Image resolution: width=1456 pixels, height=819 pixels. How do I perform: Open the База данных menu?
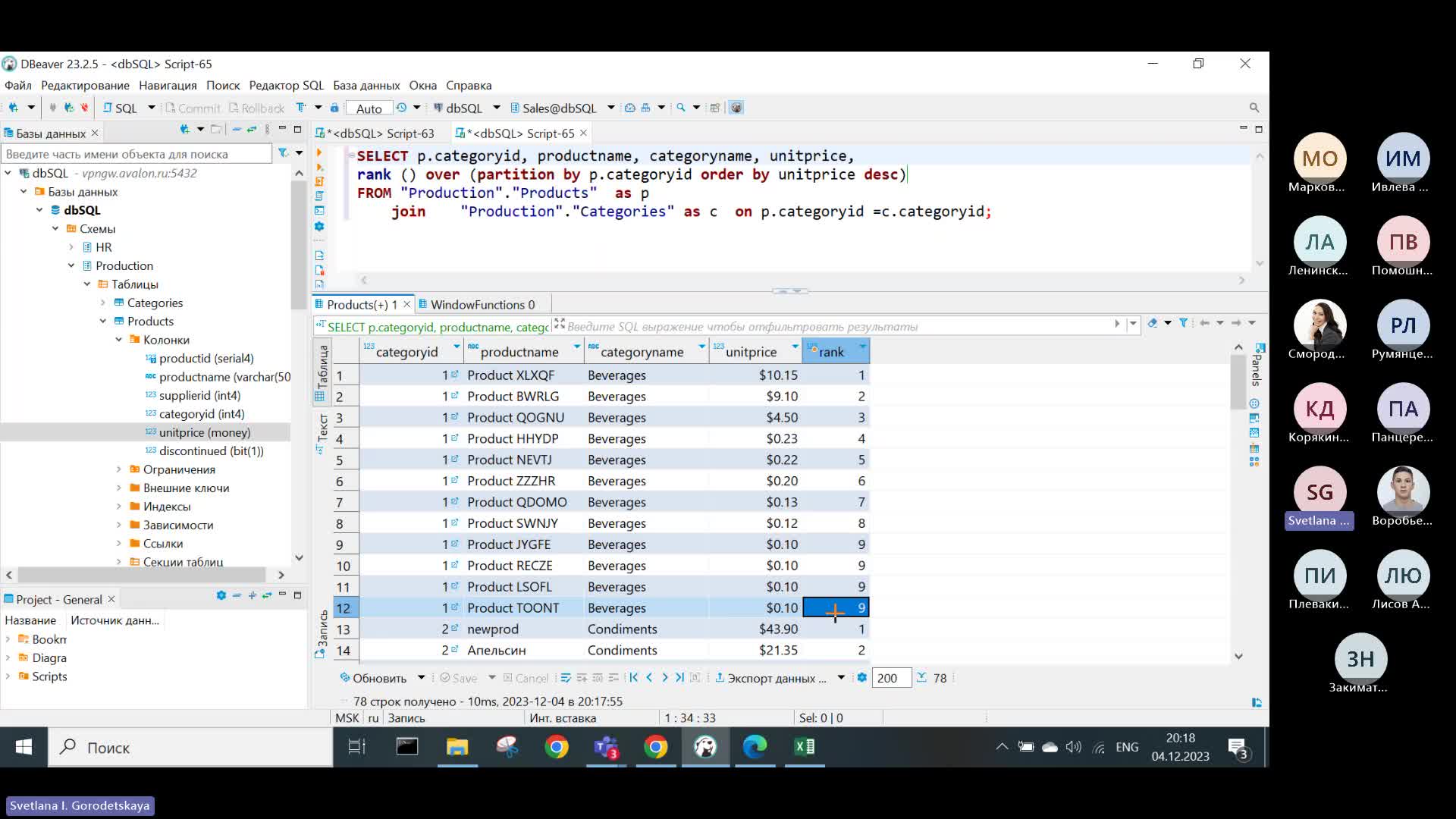pyautogui.click(x=366, y=86)
